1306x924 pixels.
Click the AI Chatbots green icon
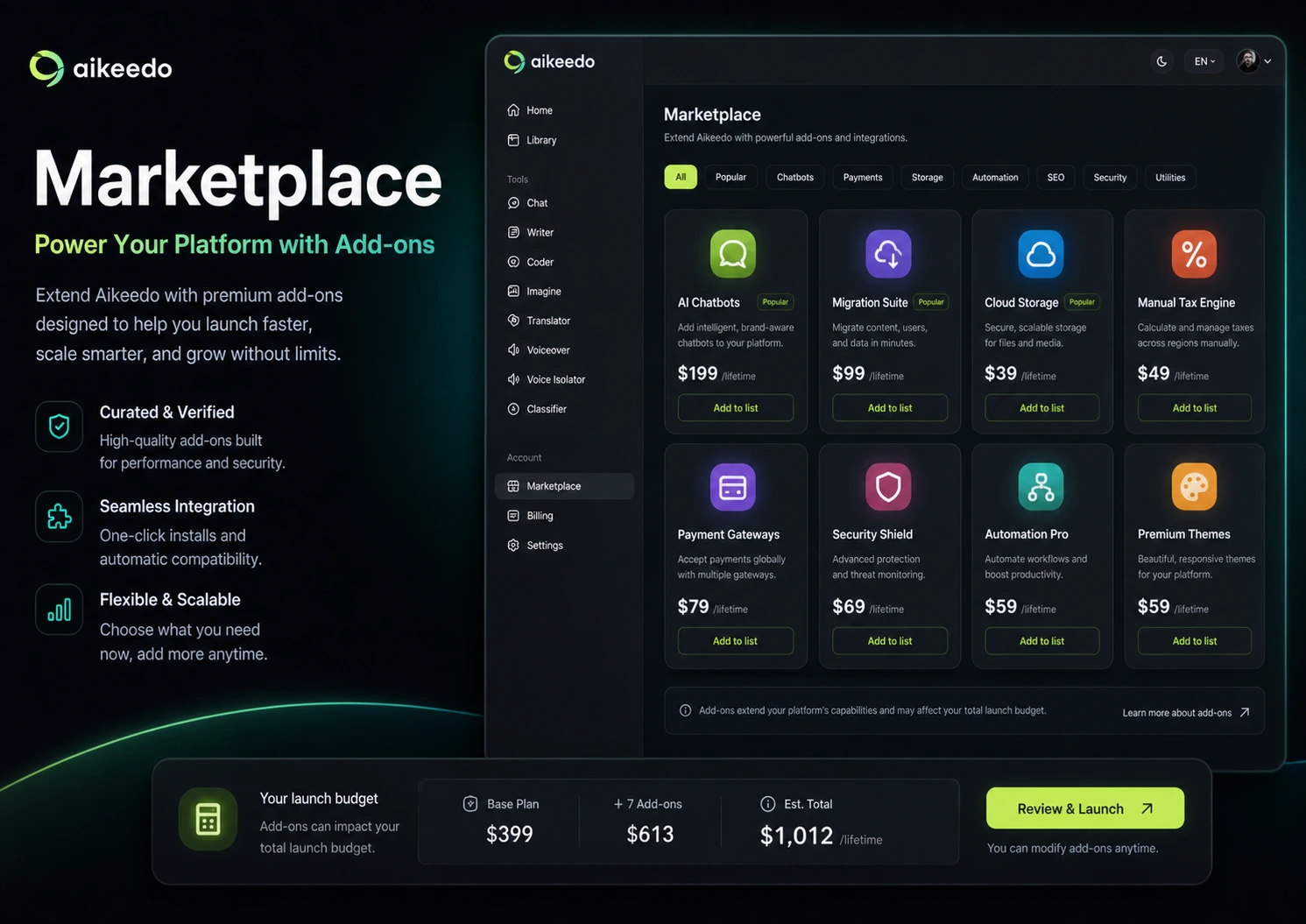[733, 254]
